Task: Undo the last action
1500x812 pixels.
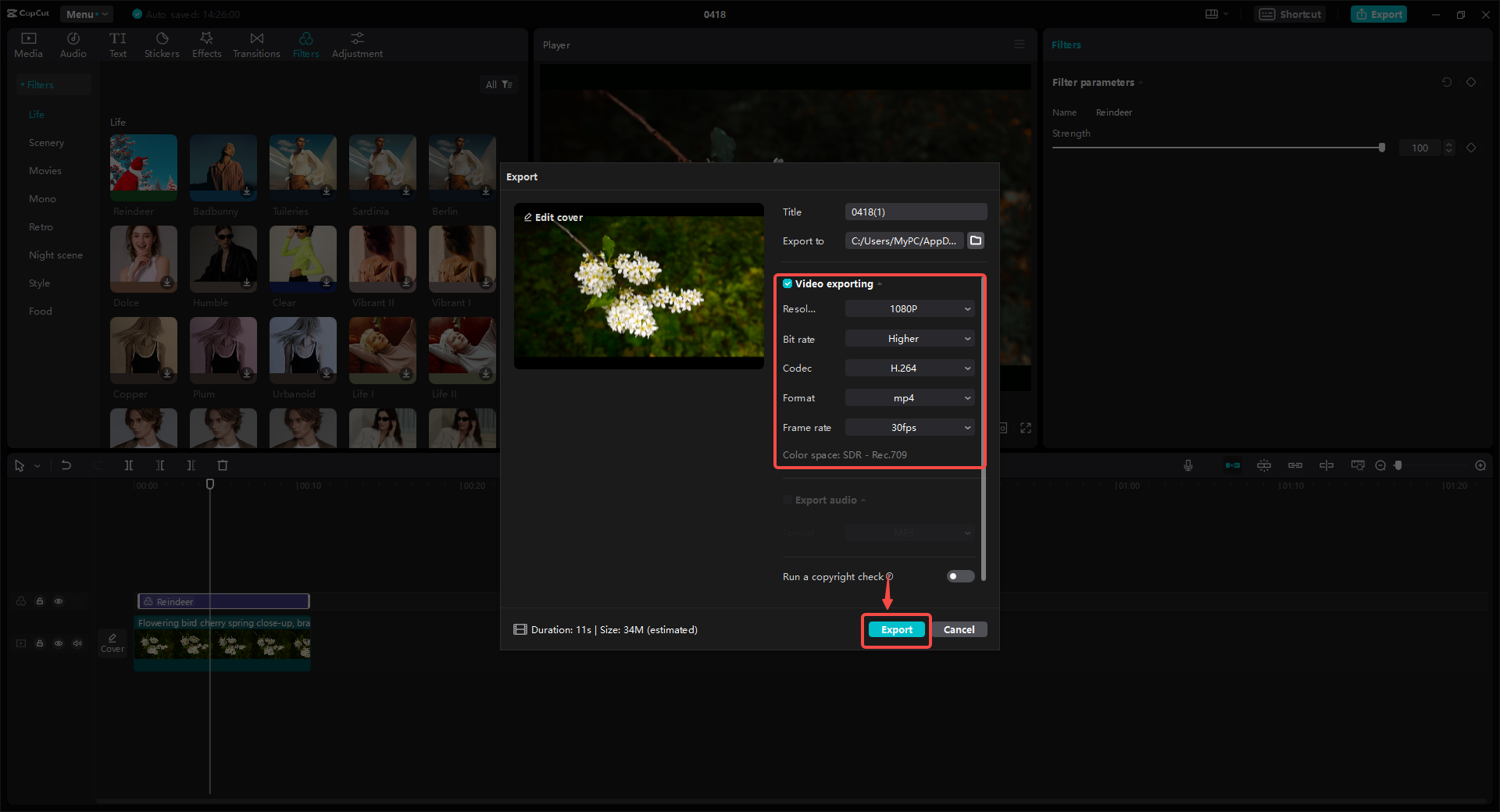Action: point(66,465)
